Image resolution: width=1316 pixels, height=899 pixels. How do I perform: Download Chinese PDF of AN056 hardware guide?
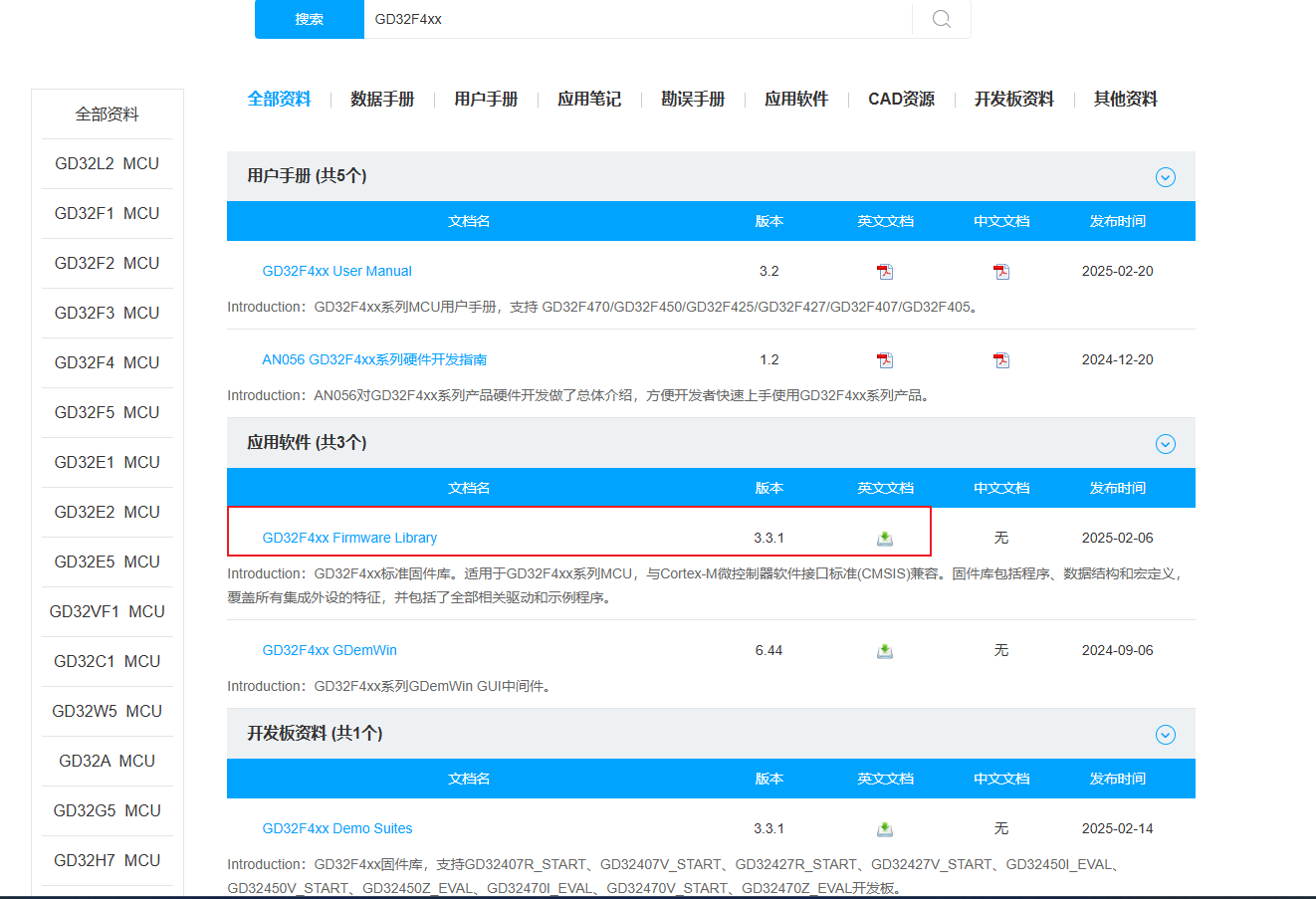tap(1001, 359)
